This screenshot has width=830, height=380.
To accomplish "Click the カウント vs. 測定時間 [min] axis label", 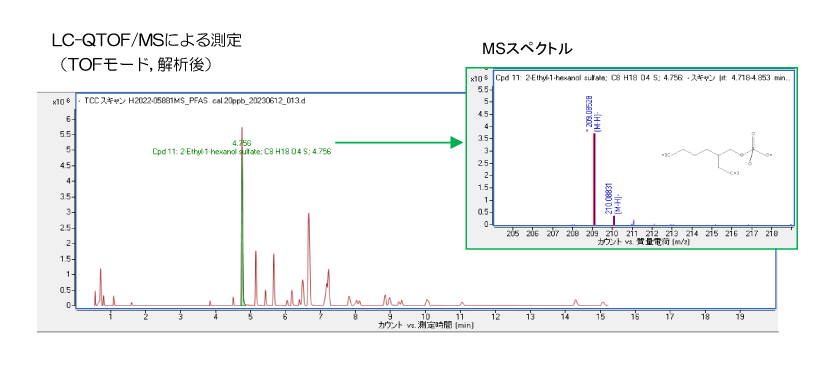I will (426, 325).
